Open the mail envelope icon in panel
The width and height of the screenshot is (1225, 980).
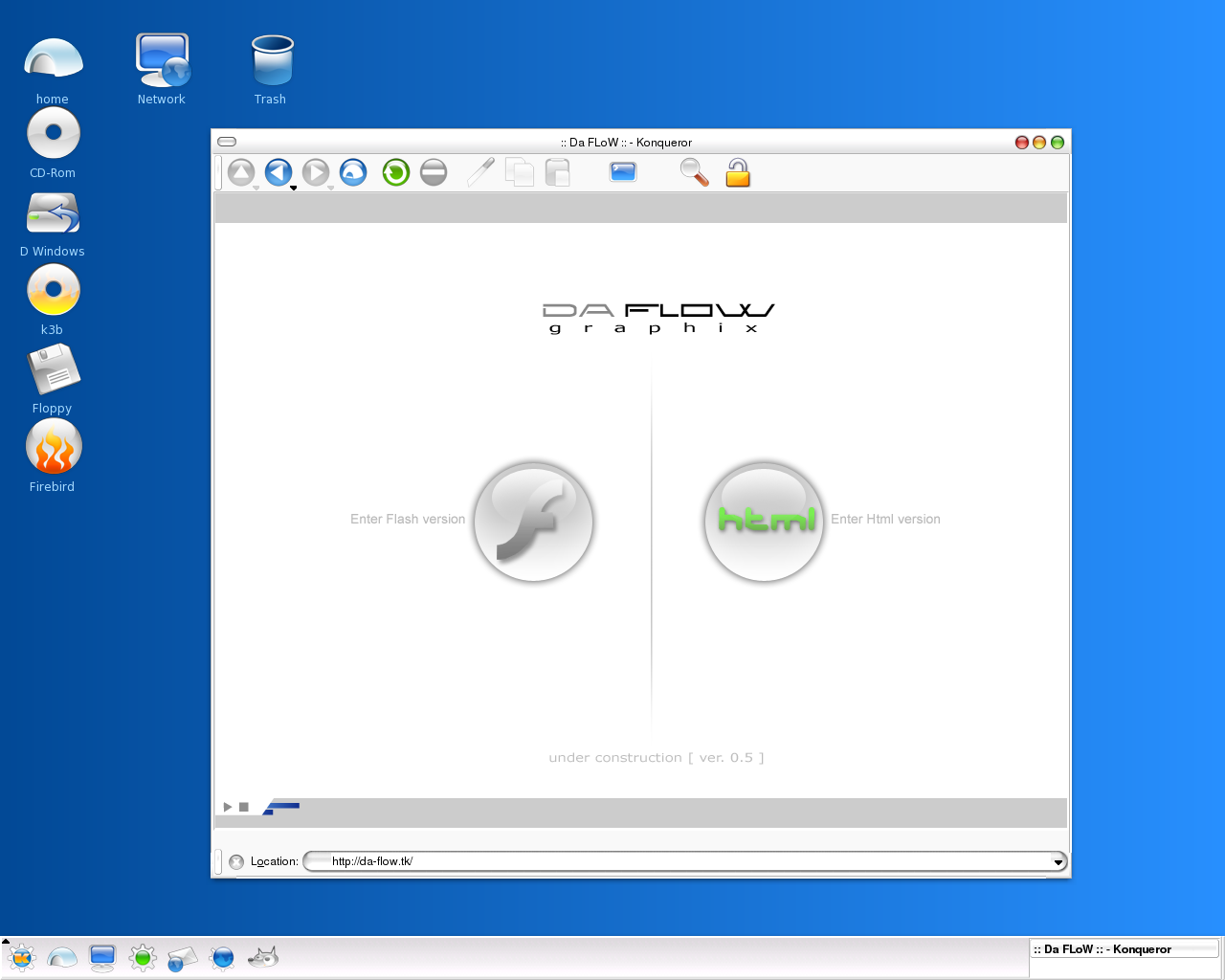pos(182,958)
